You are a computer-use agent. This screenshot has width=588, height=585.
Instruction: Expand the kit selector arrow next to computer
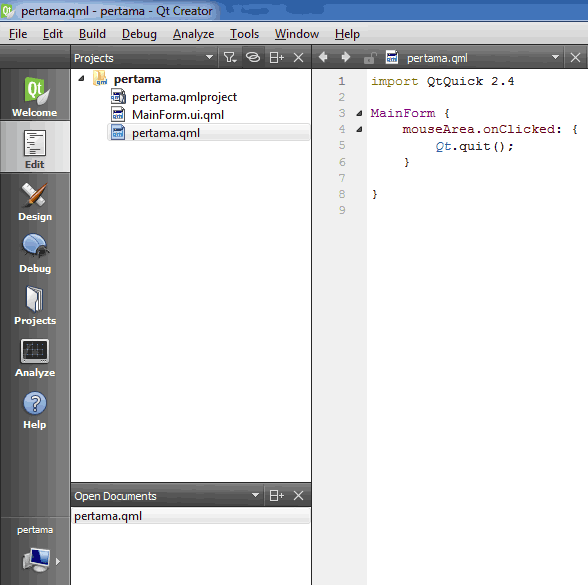(58, 561)
